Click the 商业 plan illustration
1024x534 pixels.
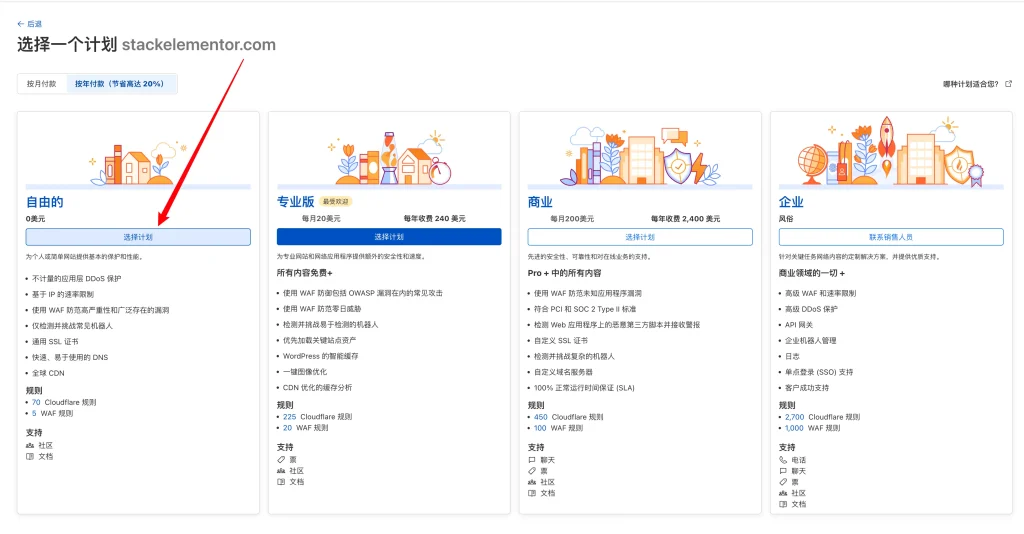640,155
